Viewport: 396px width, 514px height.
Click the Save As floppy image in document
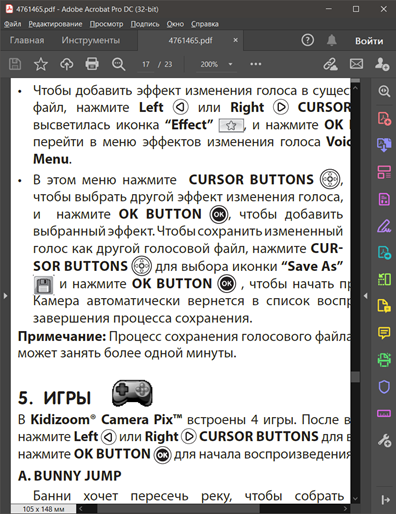pyautogui.click(x=43, y=285)
